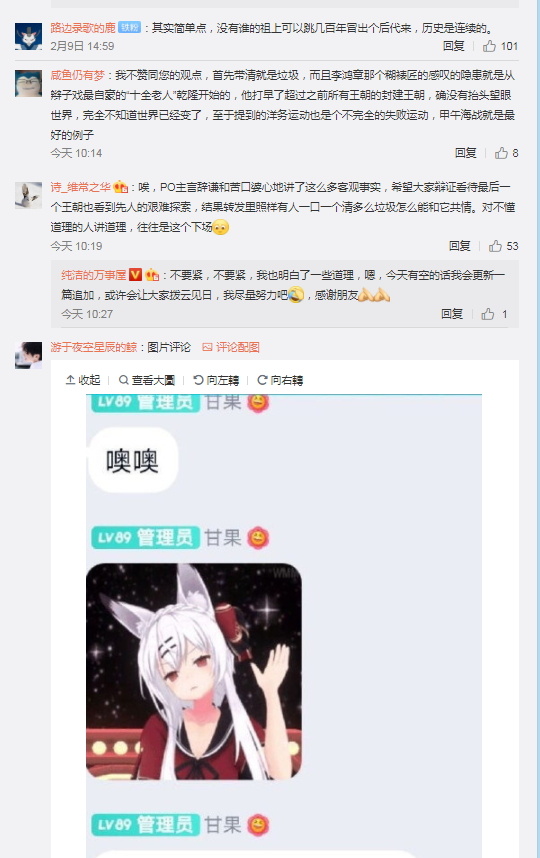Image resolution: width=540 pixels, height=858 pixels.
Task: Open 游于夜空星辰的鲸 username link
Action: coord(94,347)
